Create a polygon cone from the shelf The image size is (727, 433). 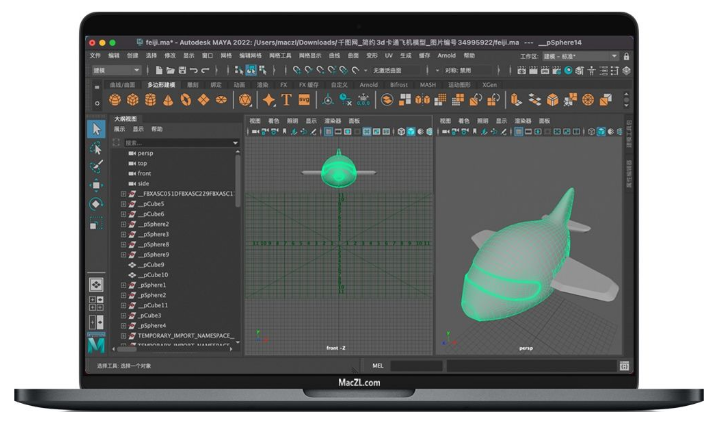tap(168, 100)
